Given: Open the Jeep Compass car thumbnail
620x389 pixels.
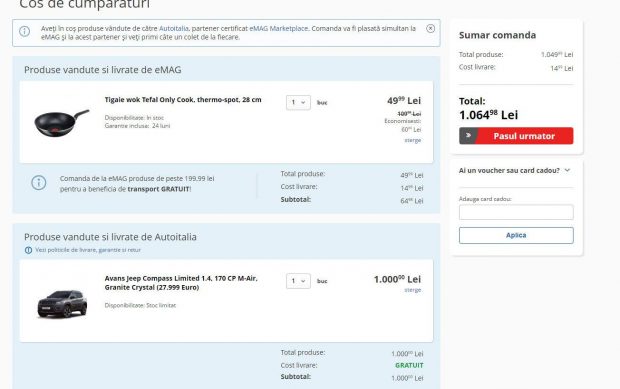Looking at the screenshot, I should coord(62,304).
